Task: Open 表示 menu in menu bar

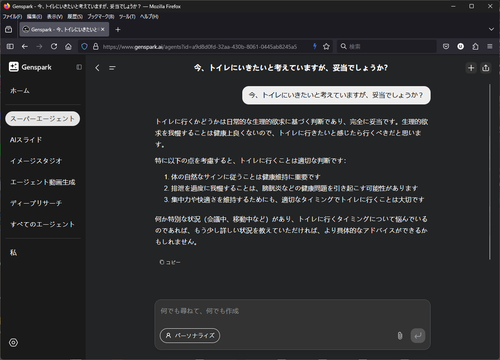Action: (55, 17)
